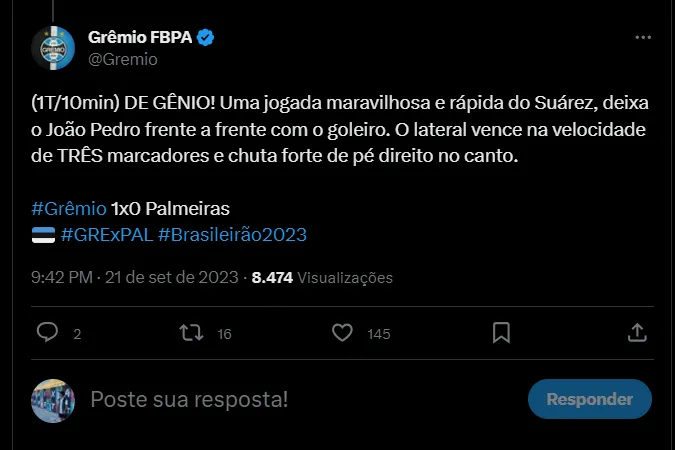Viewport: 675px width, 450px height.
Task: Click the 9:42 PM timestamp link
Action: (64, 277)
